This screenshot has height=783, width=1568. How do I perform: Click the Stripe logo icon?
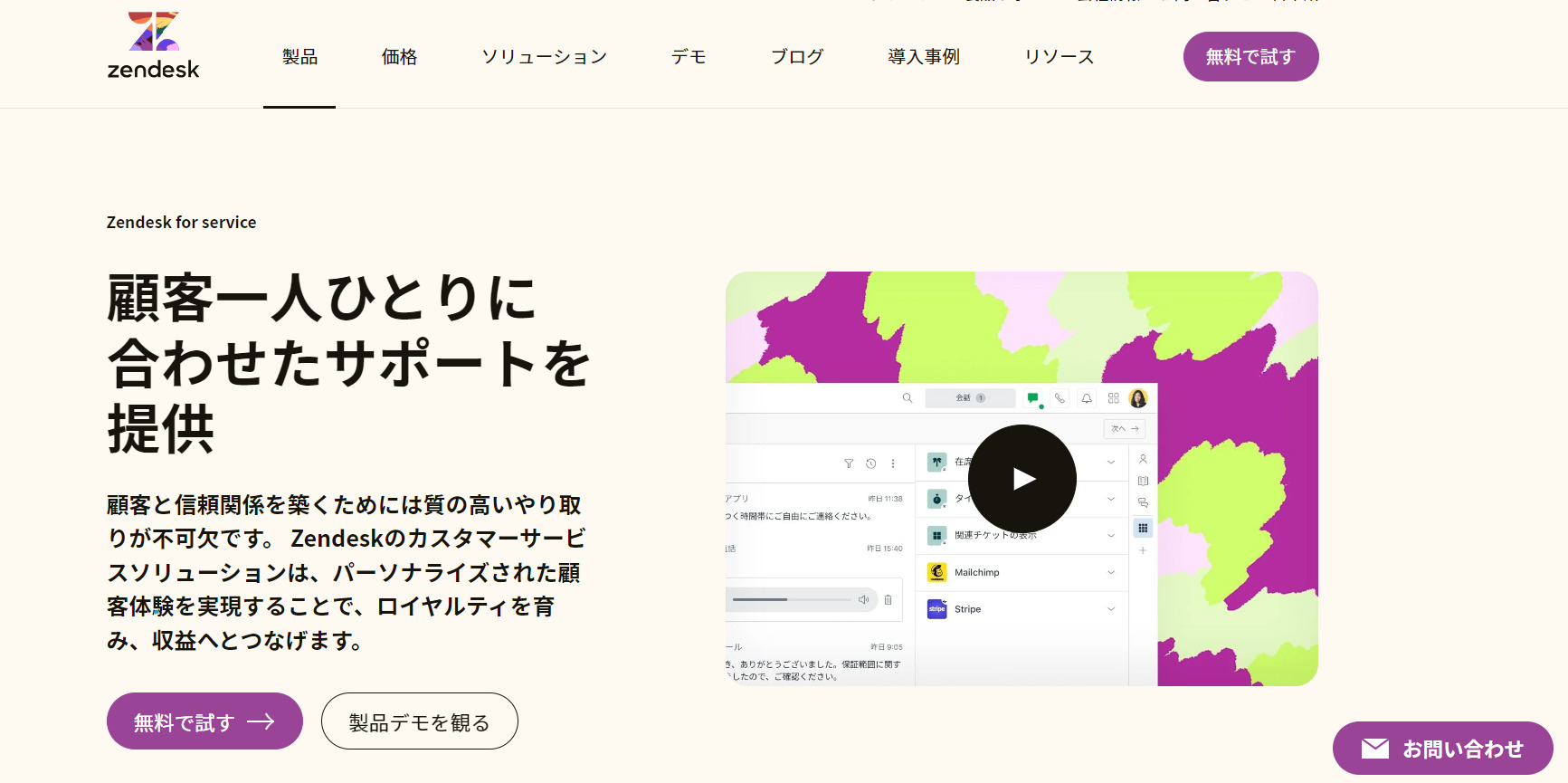tap(937, 609)
